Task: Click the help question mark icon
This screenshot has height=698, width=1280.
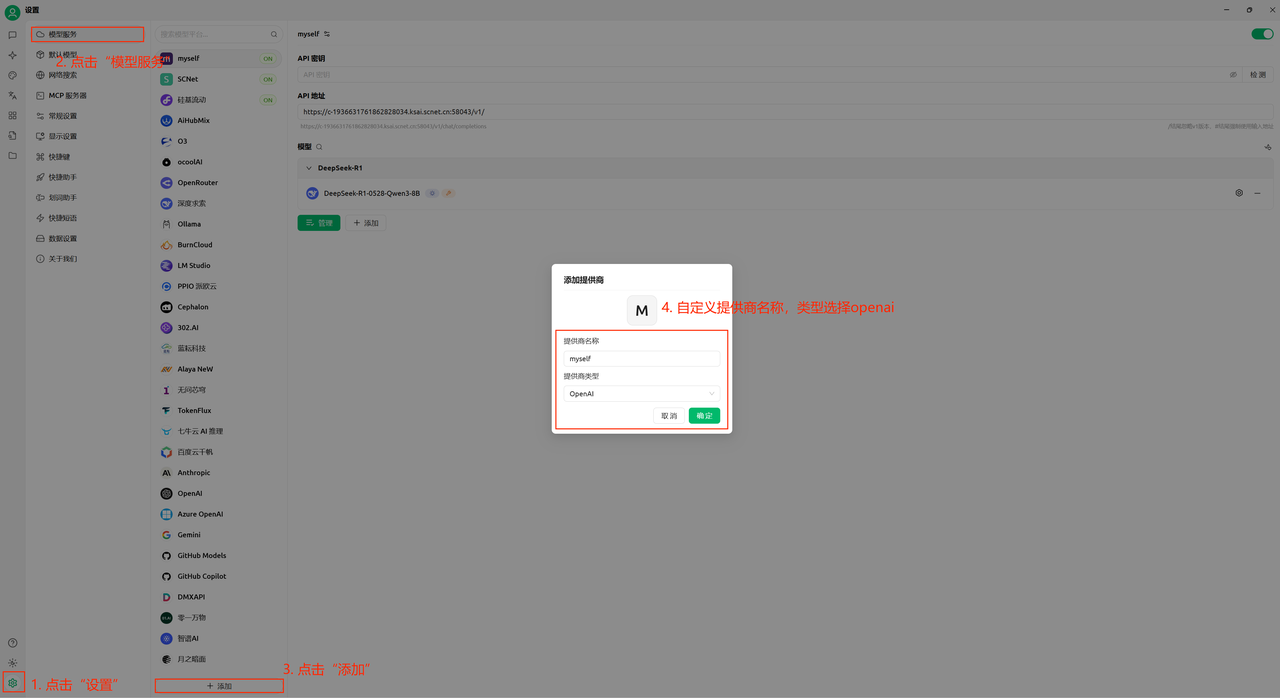Action: [12, 643]
